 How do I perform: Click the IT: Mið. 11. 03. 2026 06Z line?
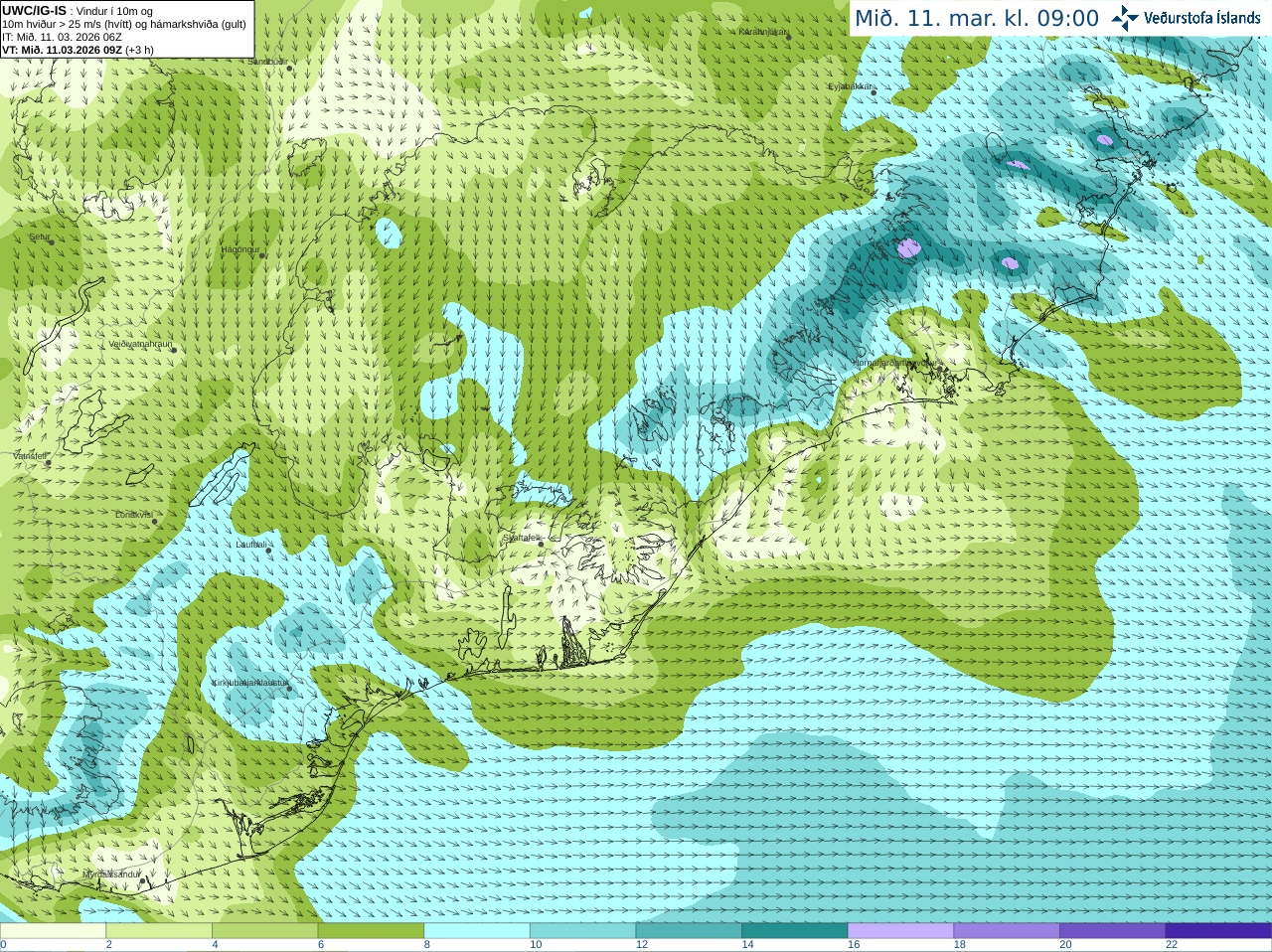coord(62,37)
